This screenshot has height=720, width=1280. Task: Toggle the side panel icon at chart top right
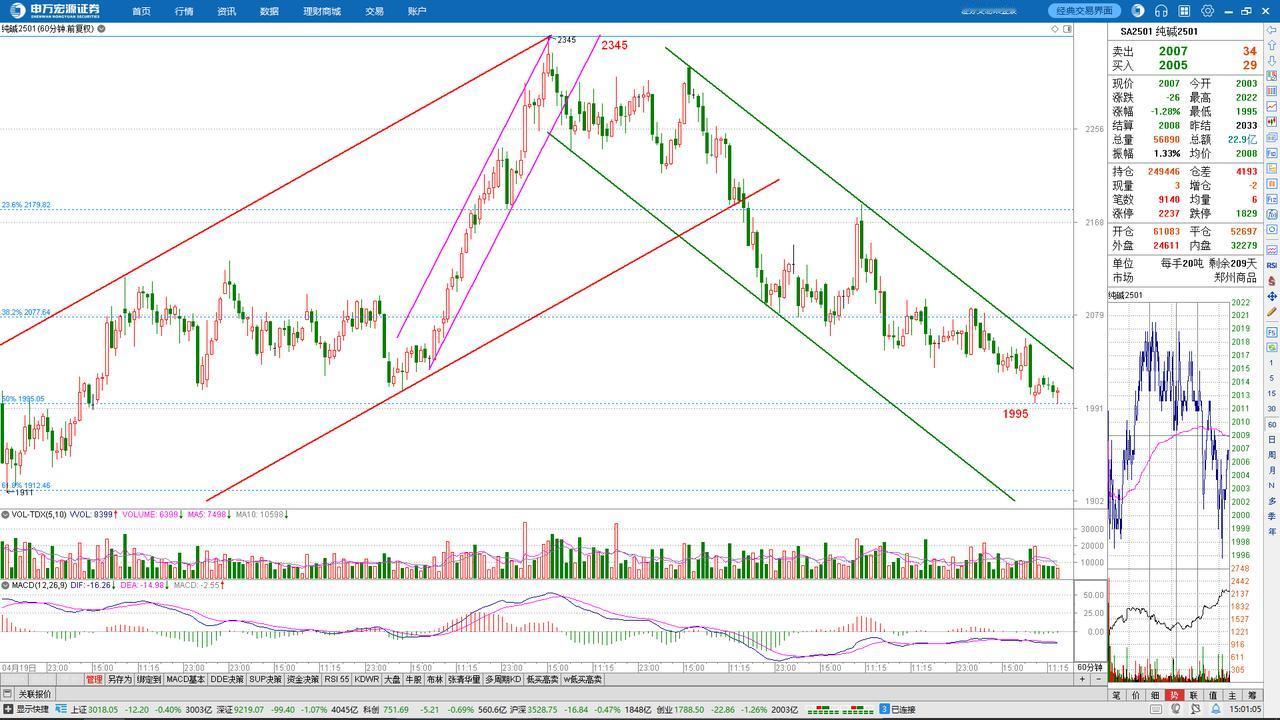[1067, 29]
